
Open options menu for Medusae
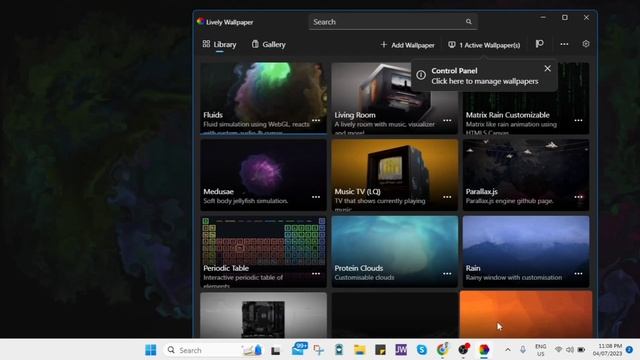tap(316, 197)
